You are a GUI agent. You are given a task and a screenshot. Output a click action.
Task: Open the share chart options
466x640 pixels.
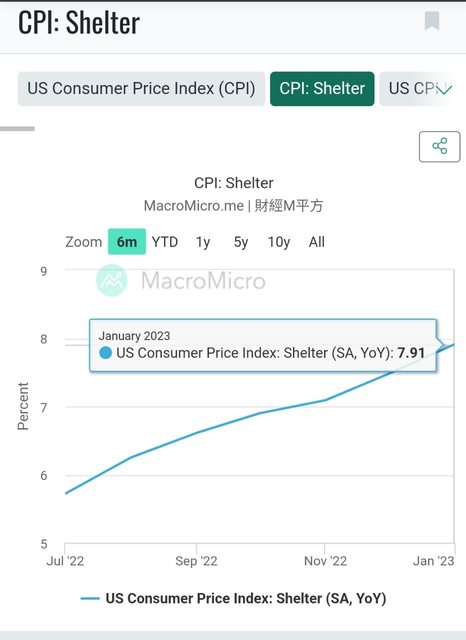tap(439, 146)
